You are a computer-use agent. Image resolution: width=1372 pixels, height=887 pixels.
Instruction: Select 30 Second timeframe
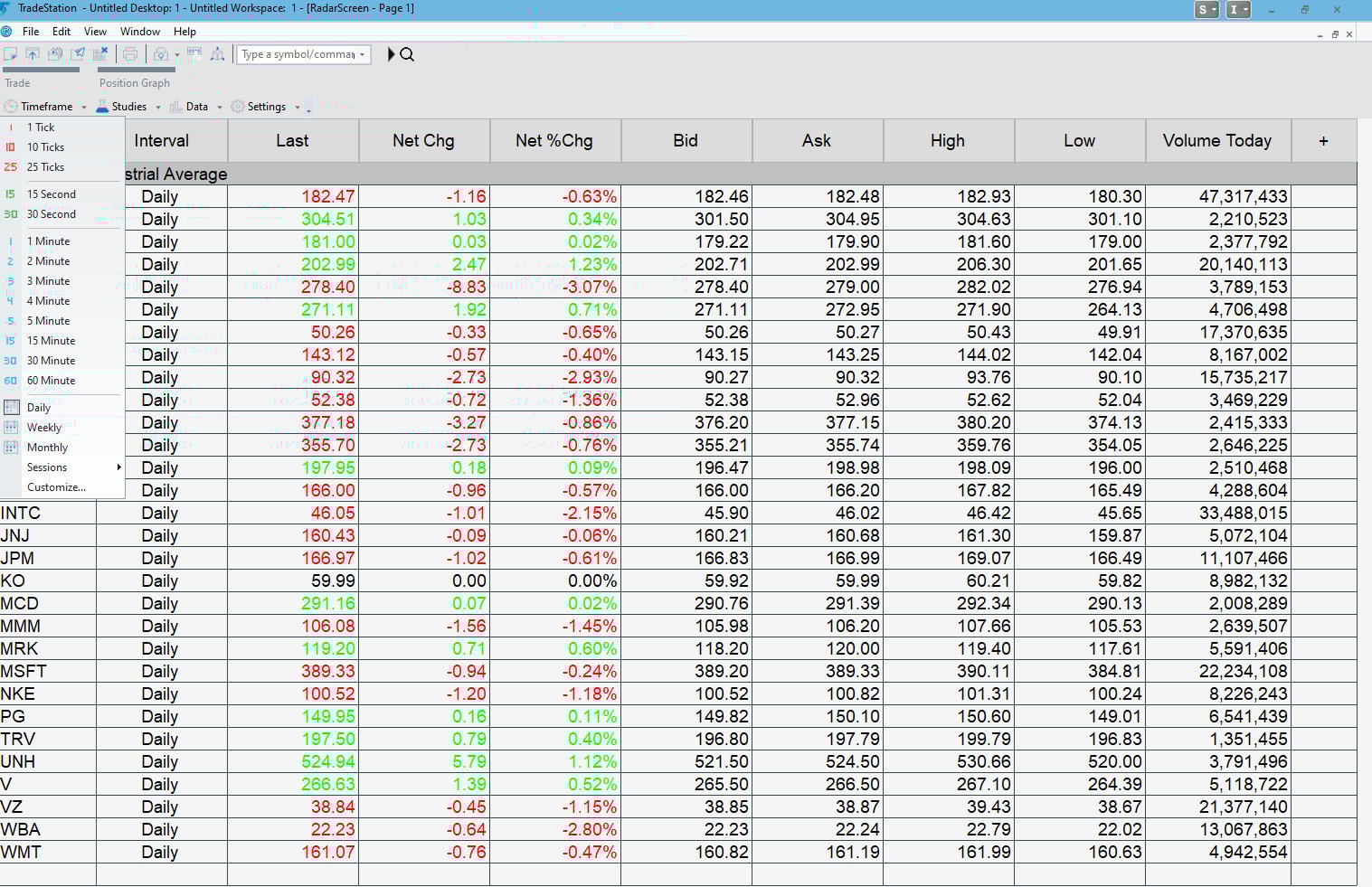61,214
